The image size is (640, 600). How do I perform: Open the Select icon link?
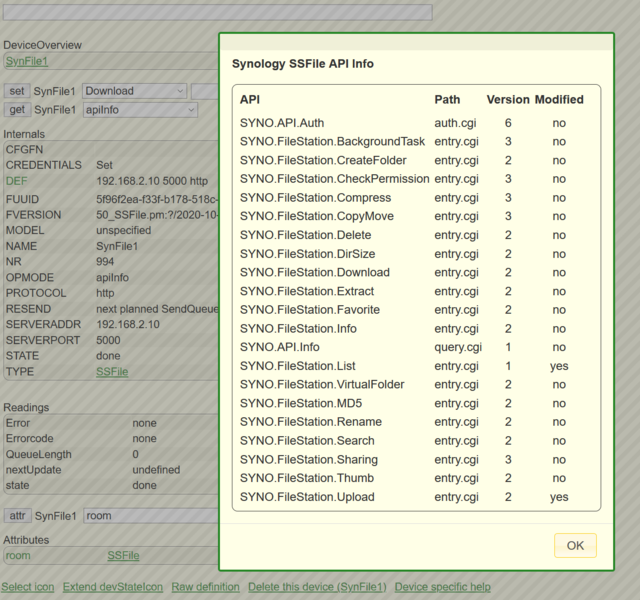tap(28, 587)
